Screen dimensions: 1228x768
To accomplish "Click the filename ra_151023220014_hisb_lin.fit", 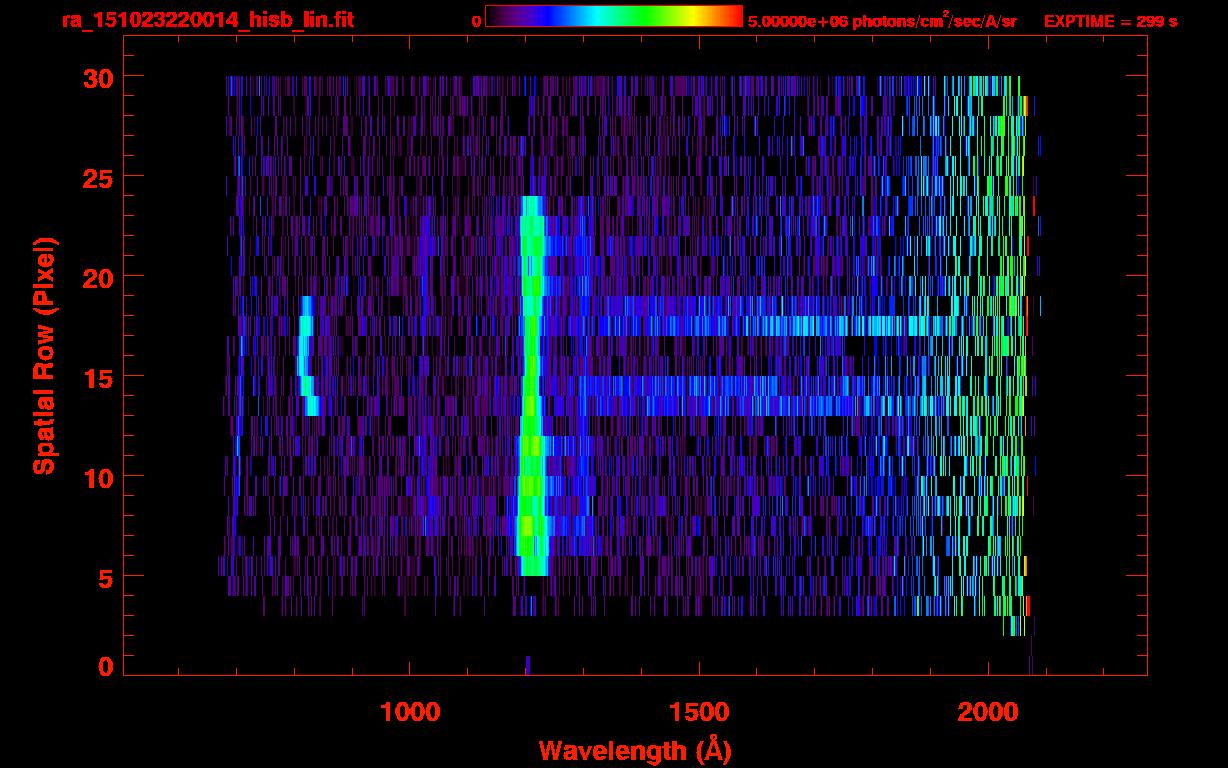I will (207, 20).
